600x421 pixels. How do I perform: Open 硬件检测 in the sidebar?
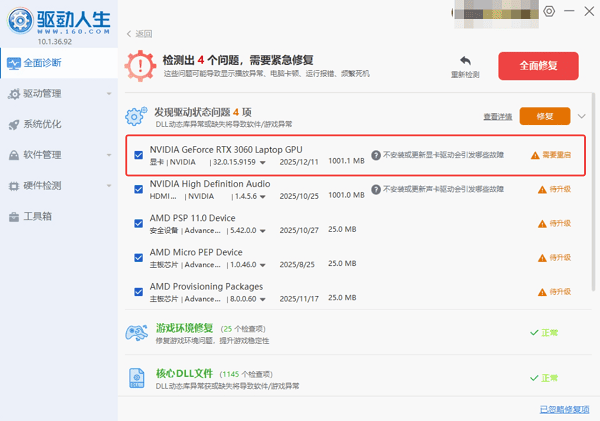(x=59, y=186)
